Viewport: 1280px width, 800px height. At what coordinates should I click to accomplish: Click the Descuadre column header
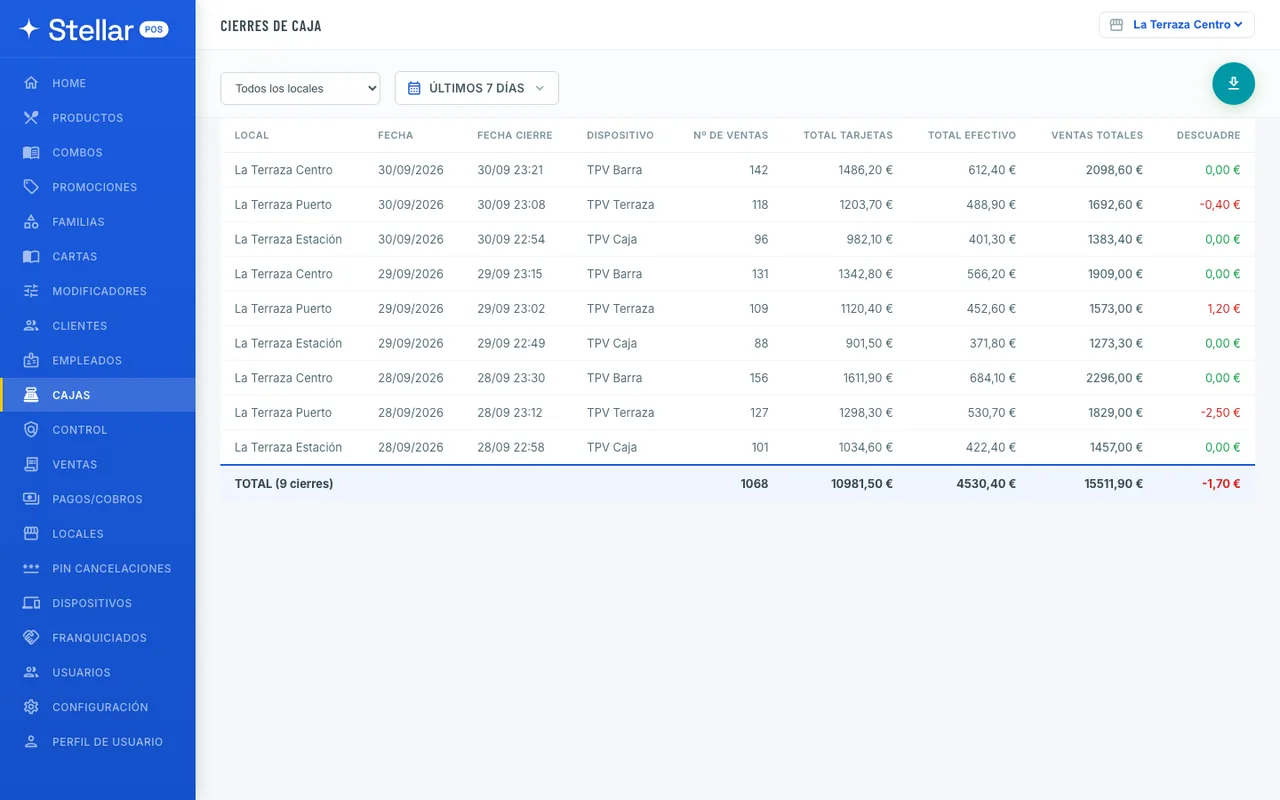coord(1208,135)
